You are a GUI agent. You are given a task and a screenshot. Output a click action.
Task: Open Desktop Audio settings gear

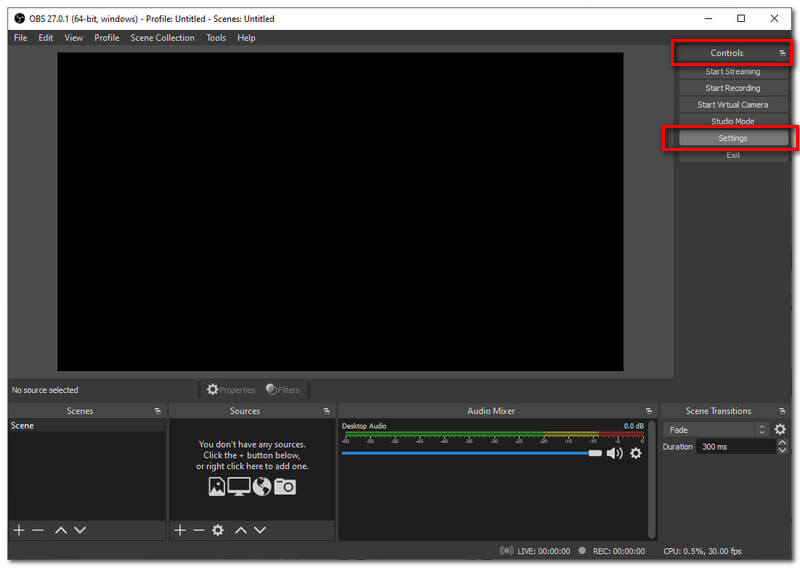(x=635, y=453)
